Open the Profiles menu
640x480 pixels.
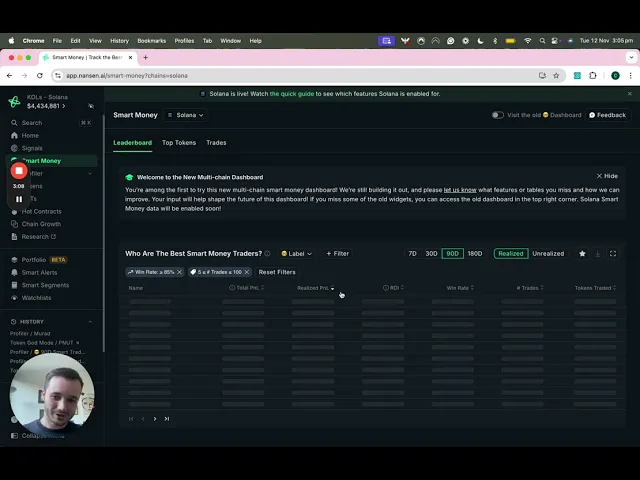184,41
